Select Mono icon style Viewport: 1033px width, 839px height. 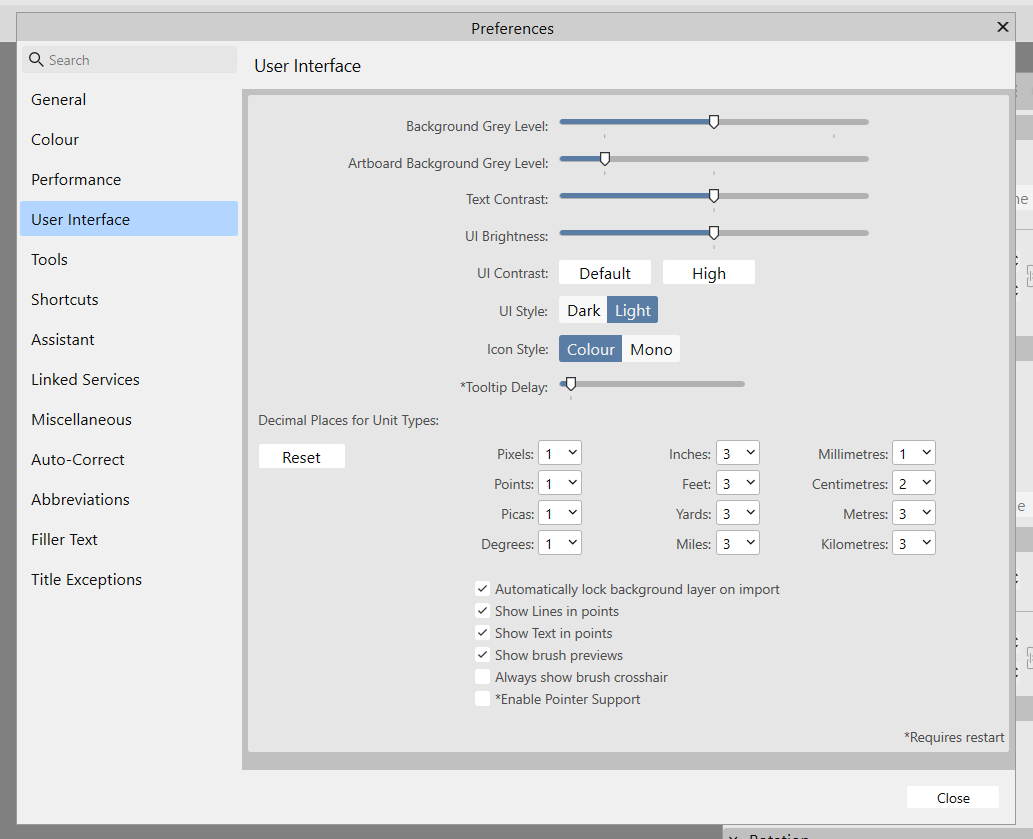coord(651,349)
